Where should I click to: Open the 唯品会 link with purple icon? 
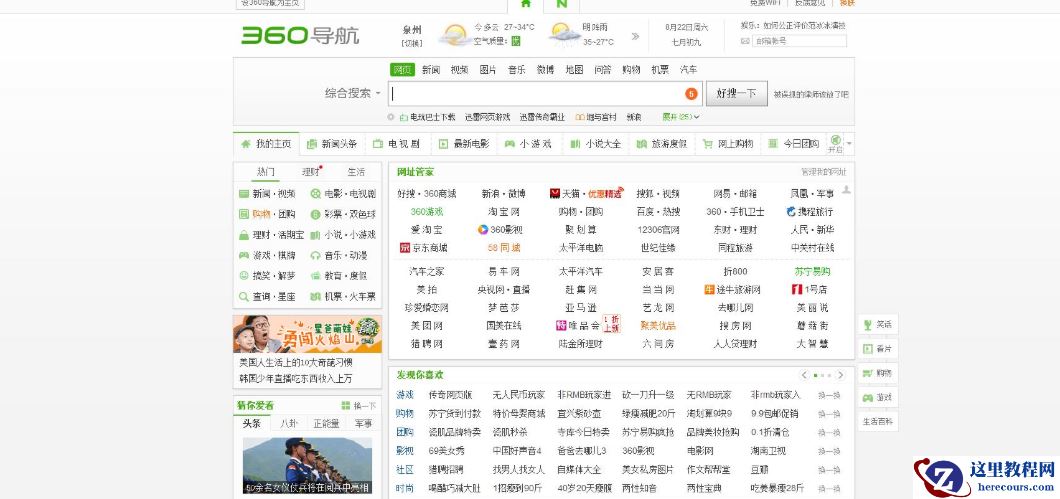click(578, 325)
